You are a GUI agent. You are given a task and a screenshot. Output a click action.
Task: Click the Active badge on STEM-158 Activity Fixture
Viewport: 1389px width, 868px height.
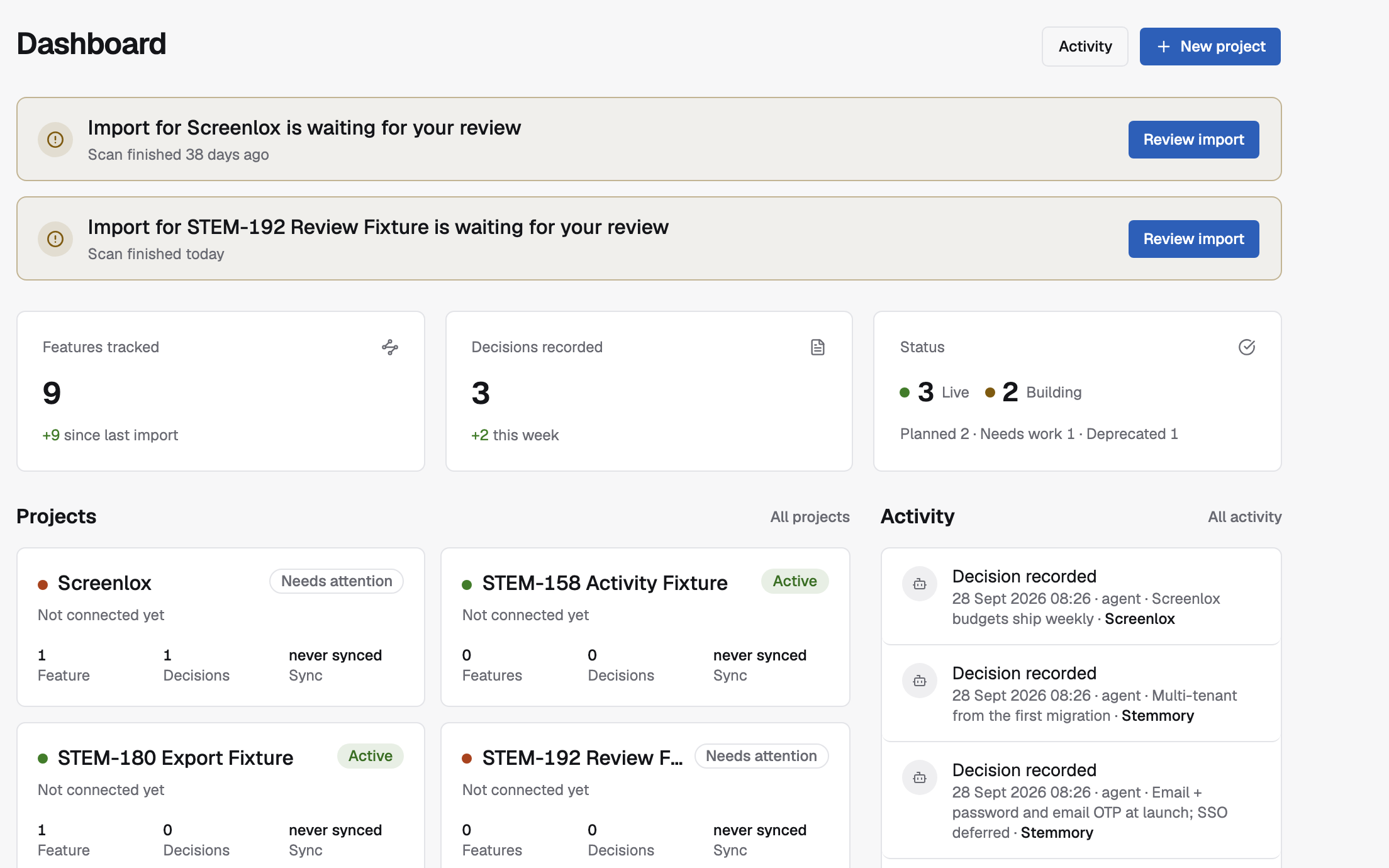(x=795, y=581)
